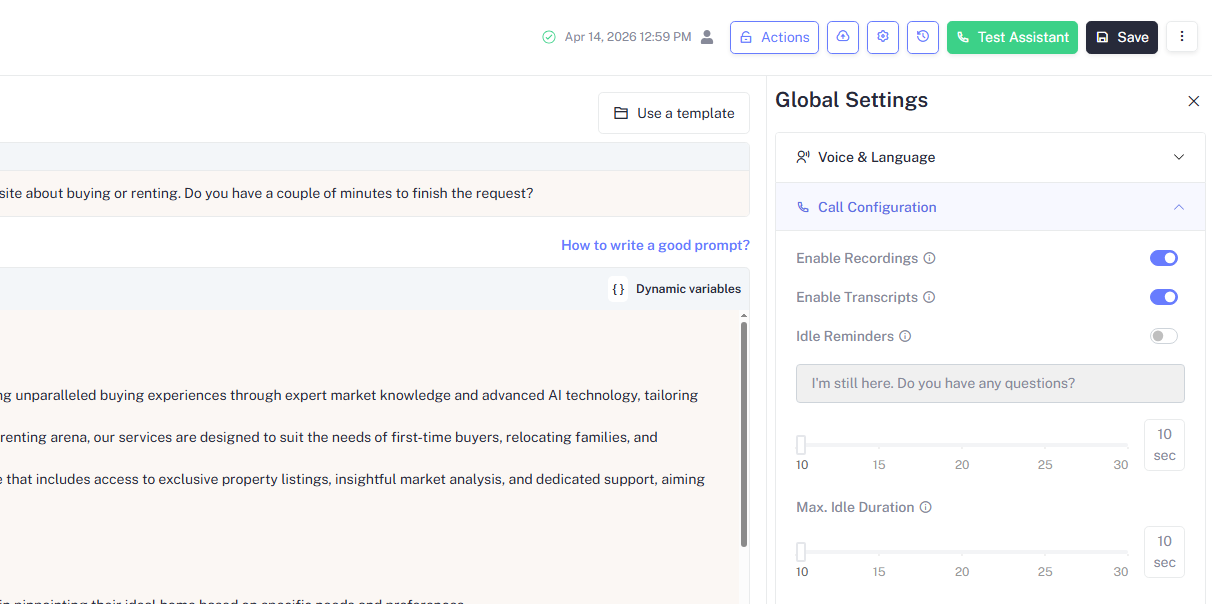Disable the Enable Recordings toggle
The height and width of the screenshot is (604, 1212).
[x=1163, y=258]
